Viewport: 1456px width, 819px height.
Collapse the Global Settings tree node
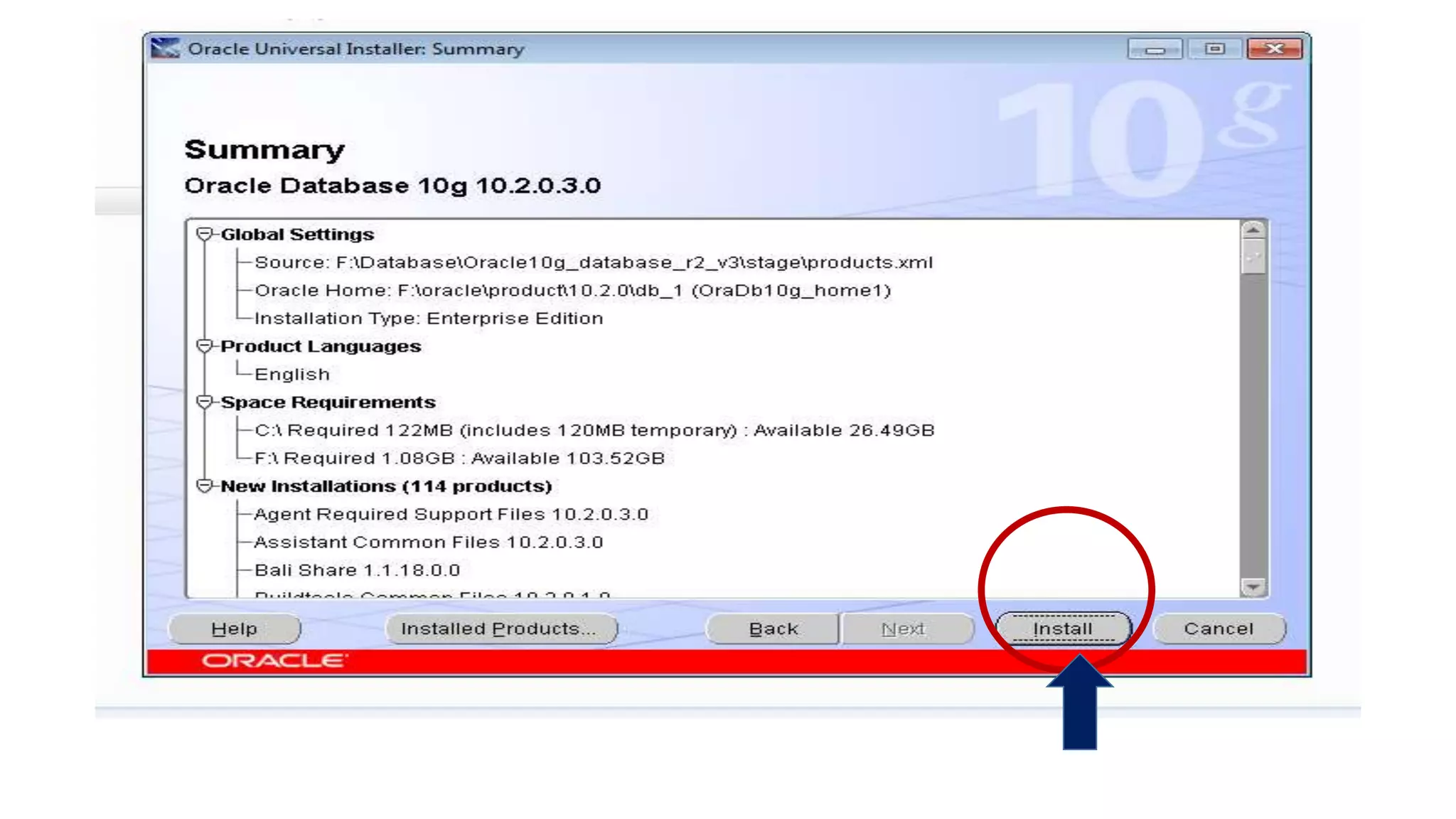click(x=205, y=234)
